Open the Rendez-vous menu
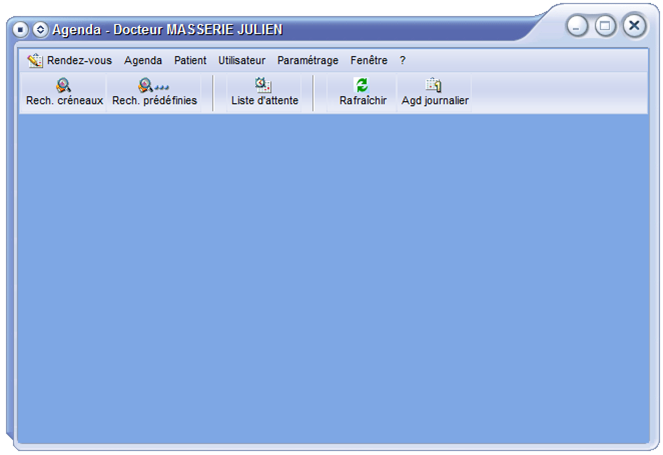This screenshot has height=455, width=663. tap(79, 60)
